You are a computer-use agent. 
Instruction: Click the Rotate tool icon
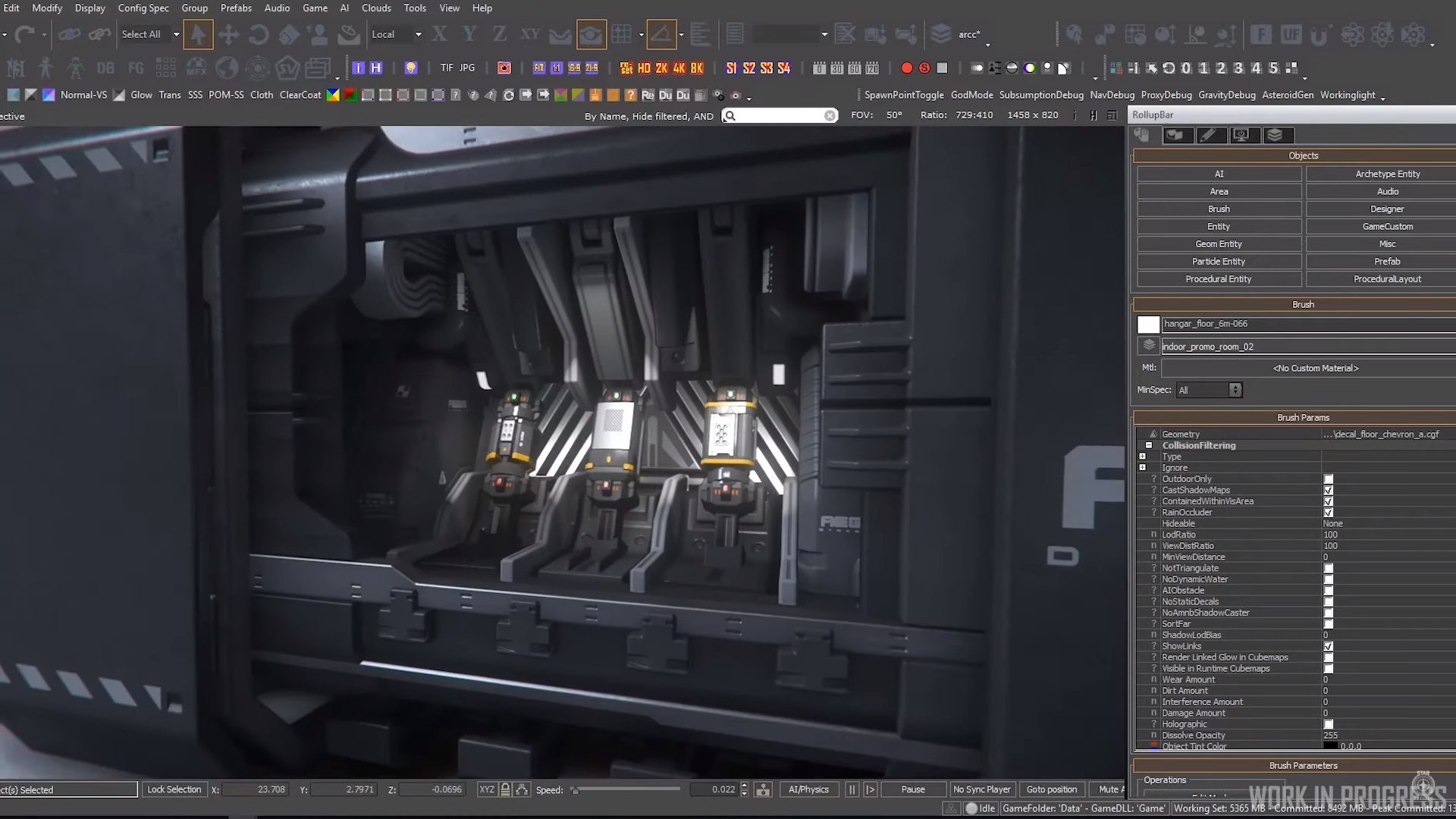(x=259, y=34)
